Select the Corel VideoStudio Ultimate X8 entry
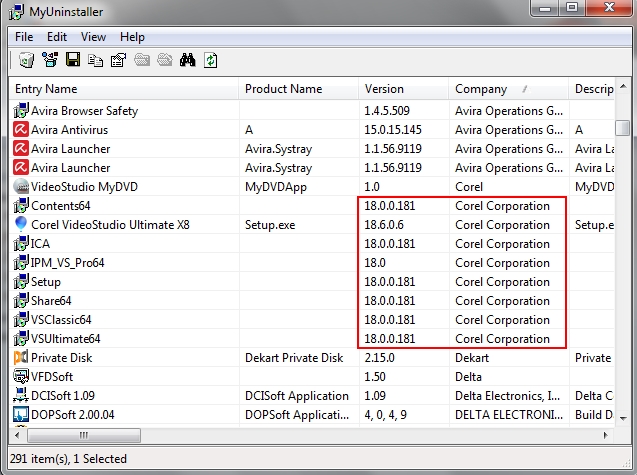The height and width of the screenshot is (475, 637). pyautogui.click(x=110, y=225)
